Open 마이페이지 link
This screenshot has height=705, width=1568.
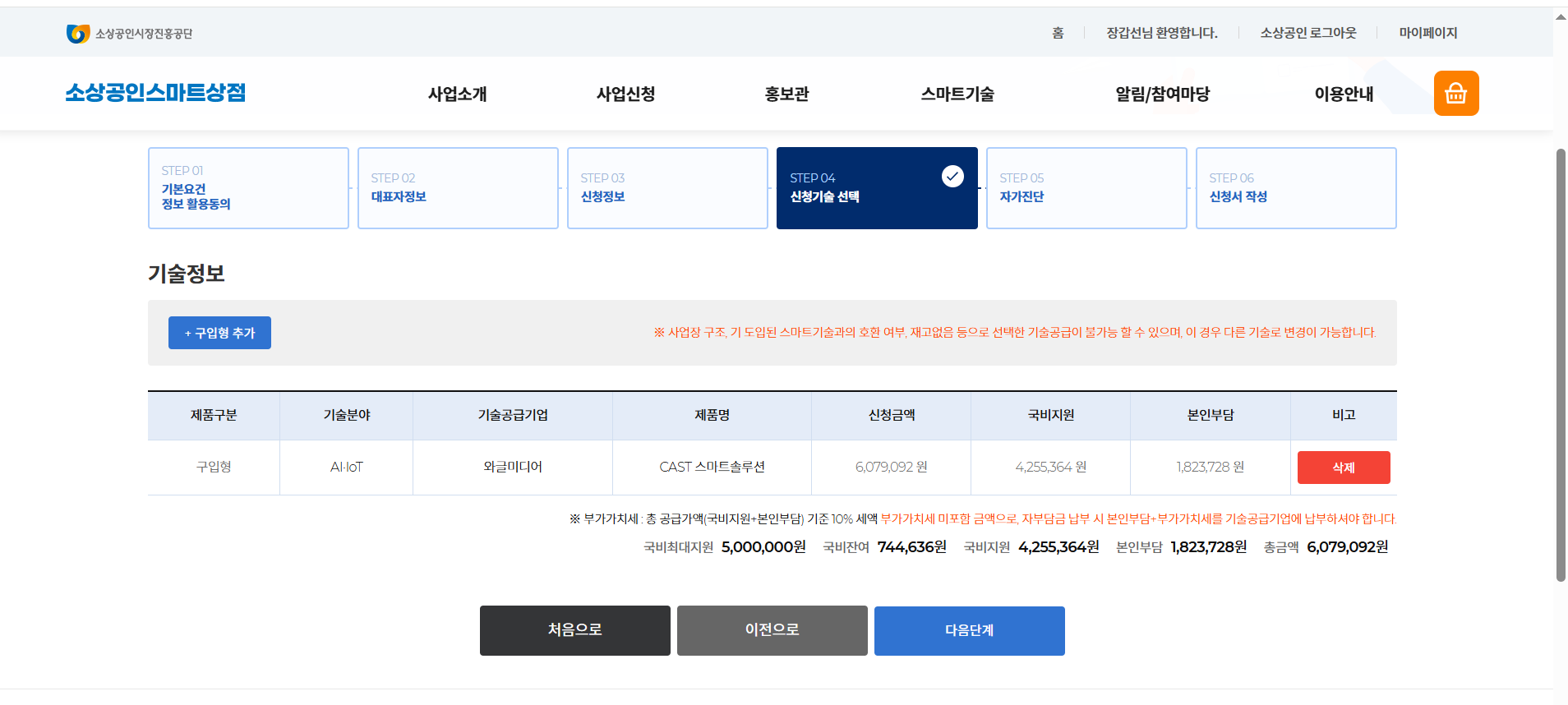click(x=1428, y=33)
